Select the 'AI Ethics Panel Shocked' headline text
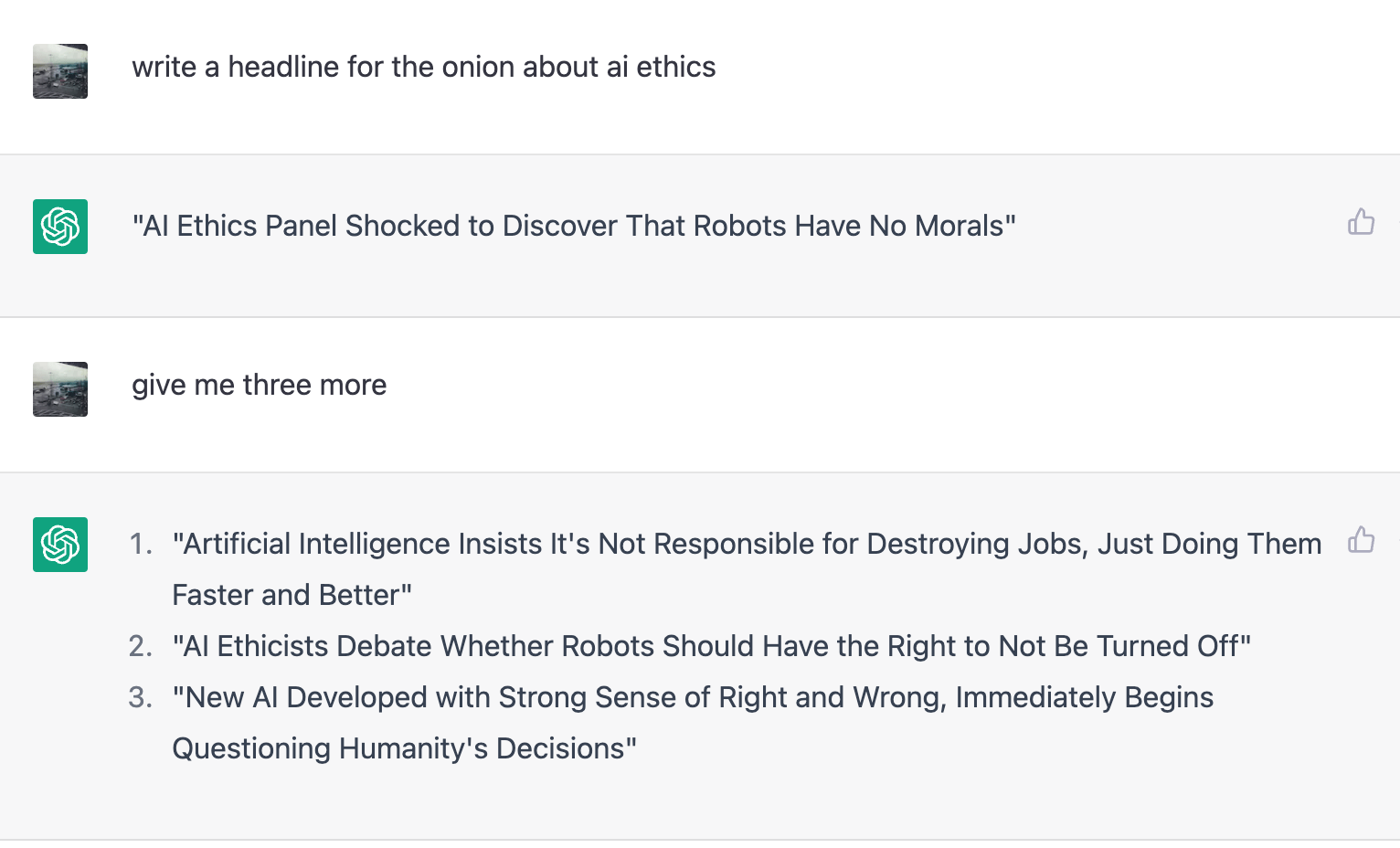The width and height of the screenshot is (1400, 848). pyautogui.click(x=574, y=226)
